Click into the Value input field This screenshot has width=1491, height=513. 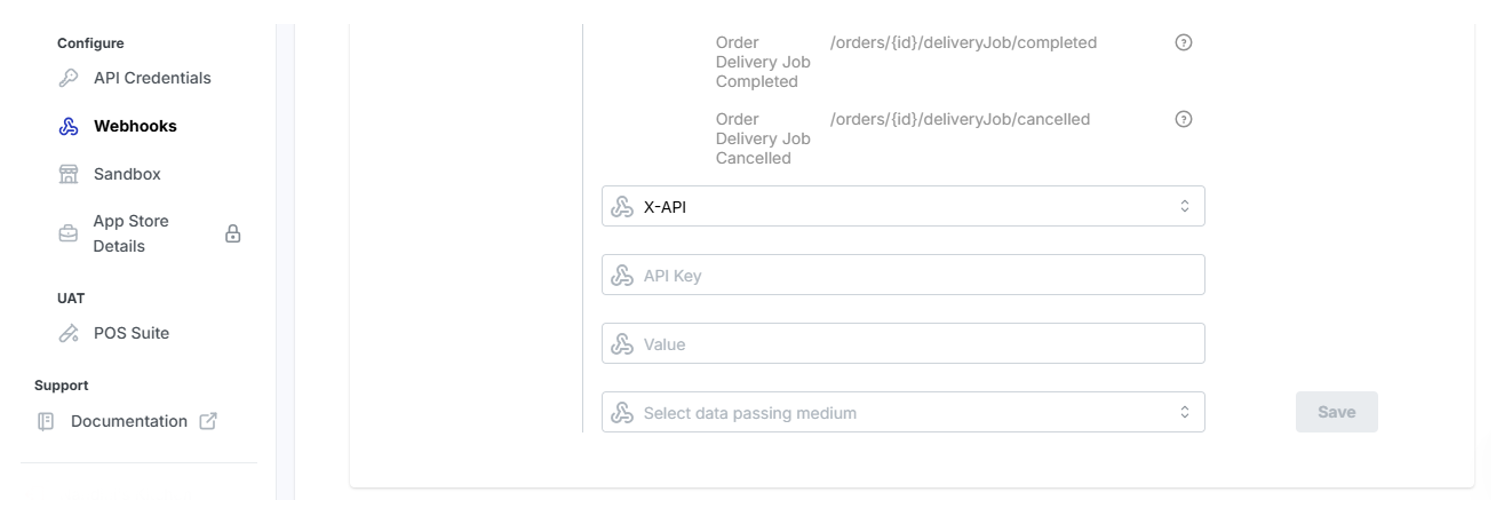[903, 344]
